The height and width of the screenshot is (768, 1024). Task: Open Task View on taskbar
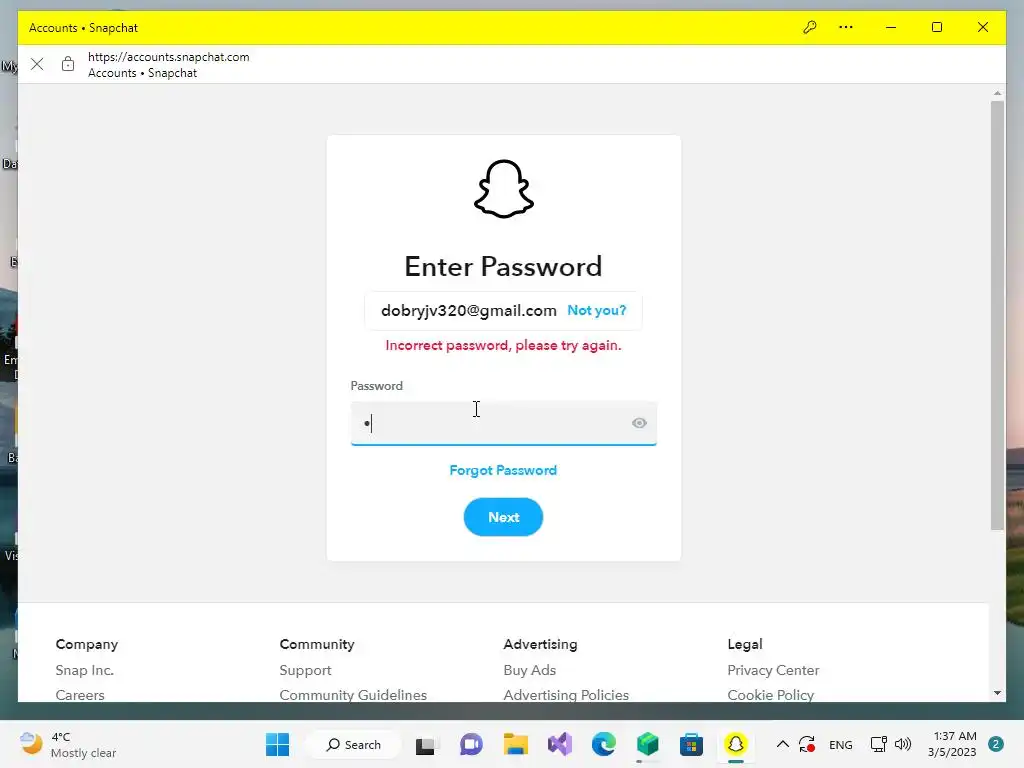tap(426, 744)
